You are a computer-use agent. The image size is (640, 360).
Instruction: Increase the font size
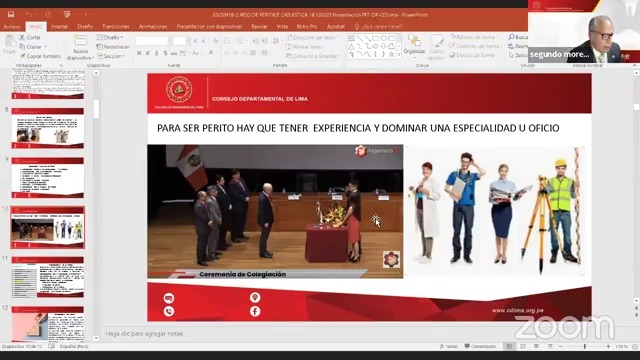195,41
